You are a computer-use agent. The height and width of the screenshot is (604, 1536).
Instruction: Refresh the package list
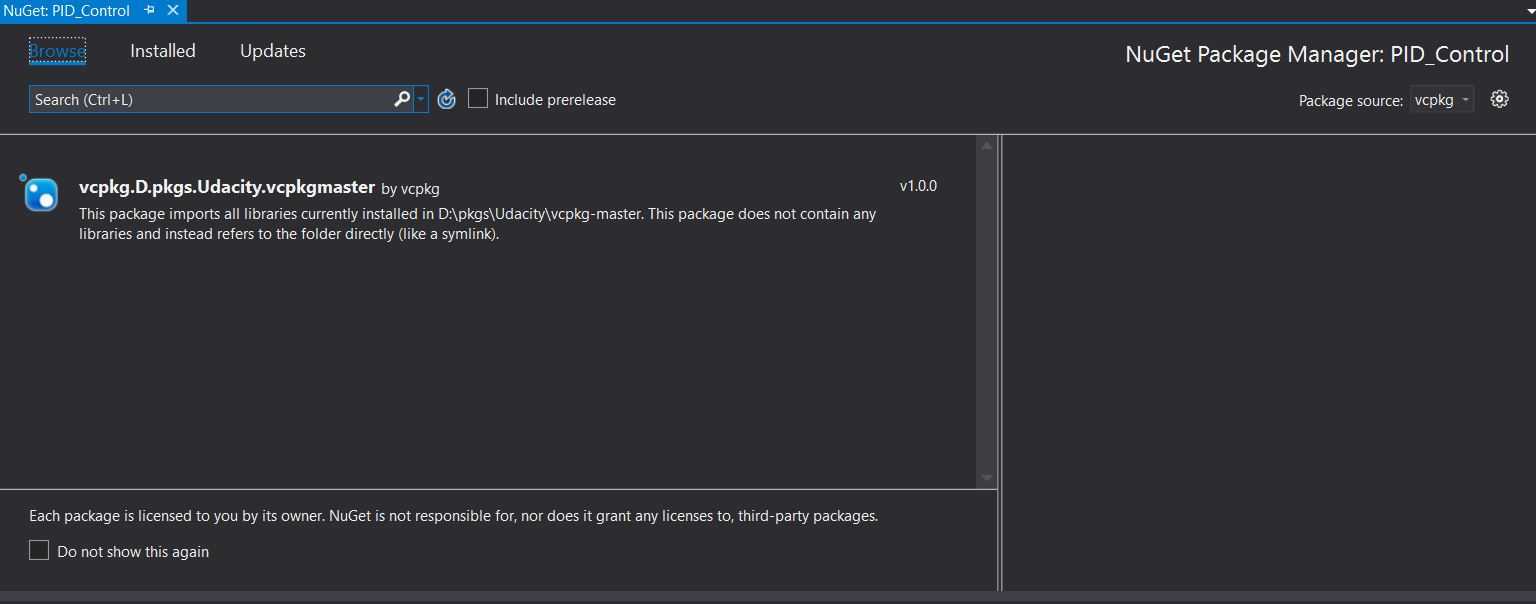click(447, 99)
